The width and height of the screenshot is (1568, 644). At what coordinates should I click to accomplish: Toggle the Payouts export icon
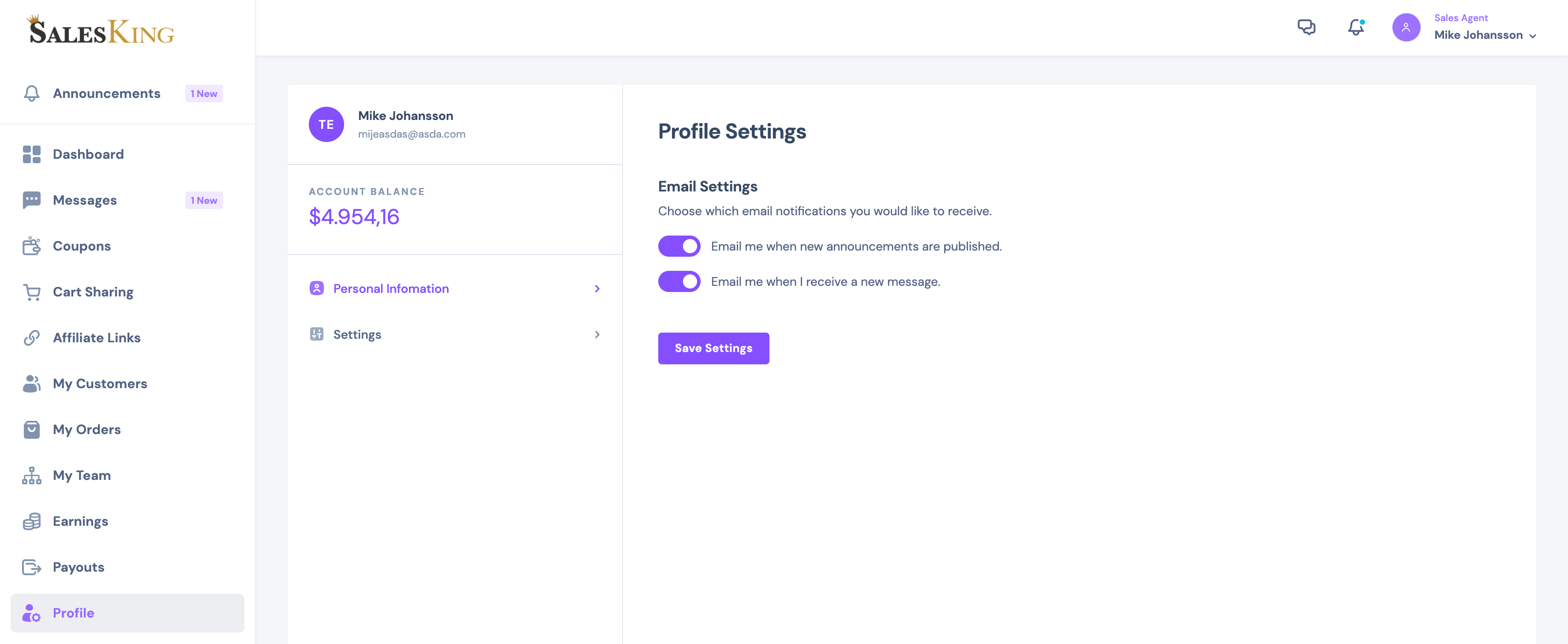(31, 567)
